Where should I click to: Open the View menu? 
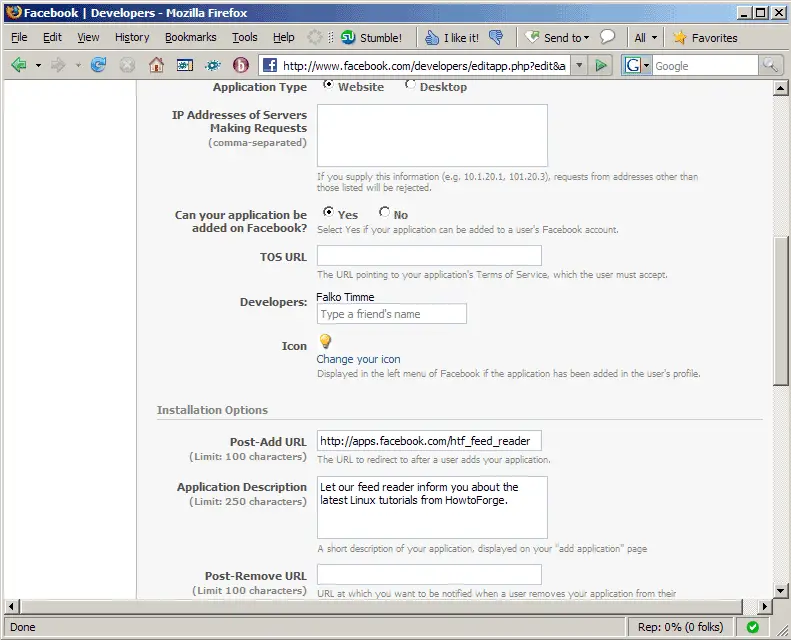coord(88,37)
